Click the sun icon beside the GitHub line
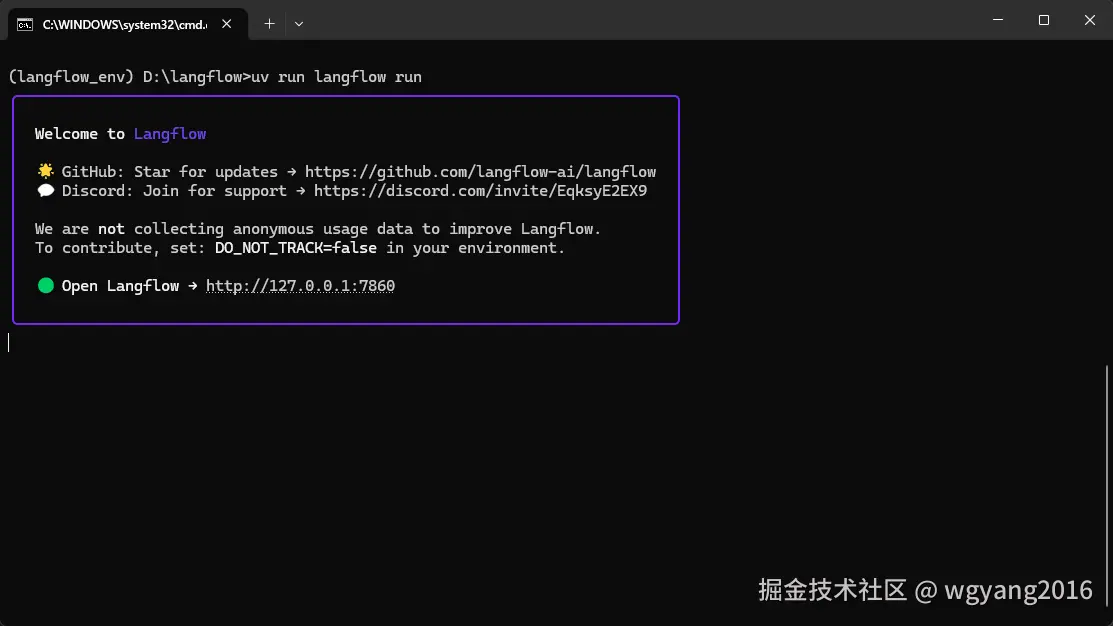Viewport: 1113px width, 626px height. [x=45, y=171]
